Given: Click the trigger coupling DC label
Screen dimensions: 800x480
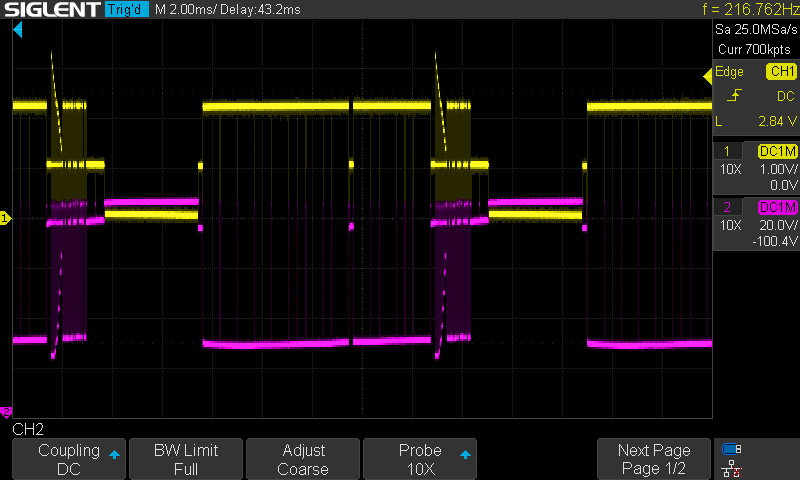Looking at the screenshot, I should click(786, 96).
